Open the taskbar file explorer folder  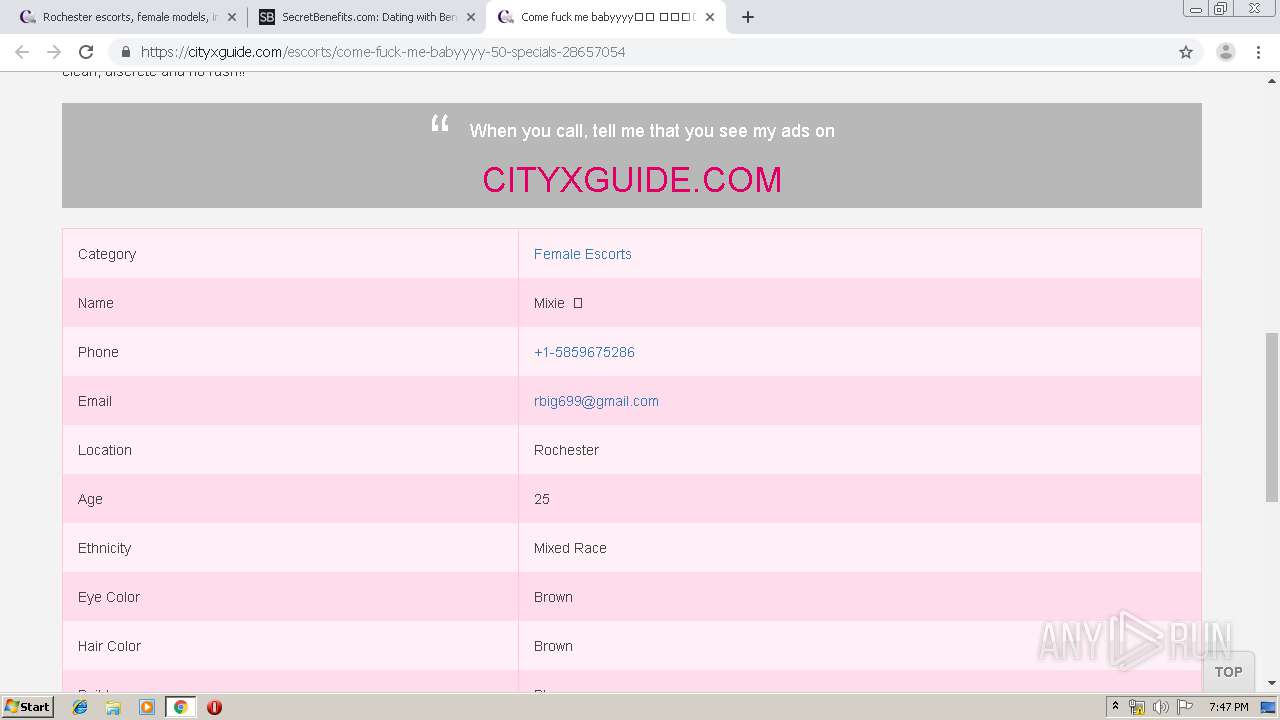coord(113,707)
